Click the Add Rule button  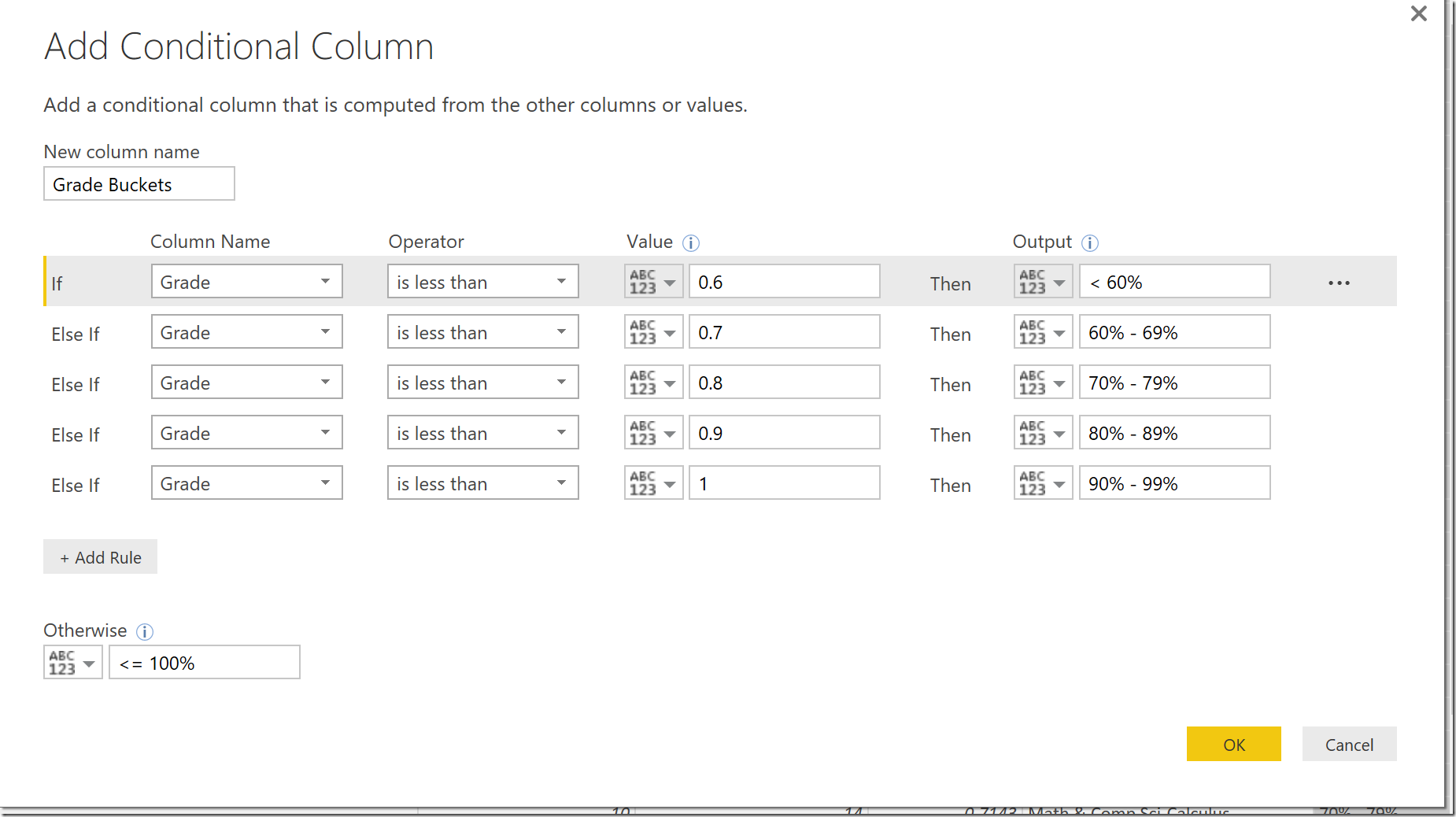pyautogui.click(x=101, y=557)
